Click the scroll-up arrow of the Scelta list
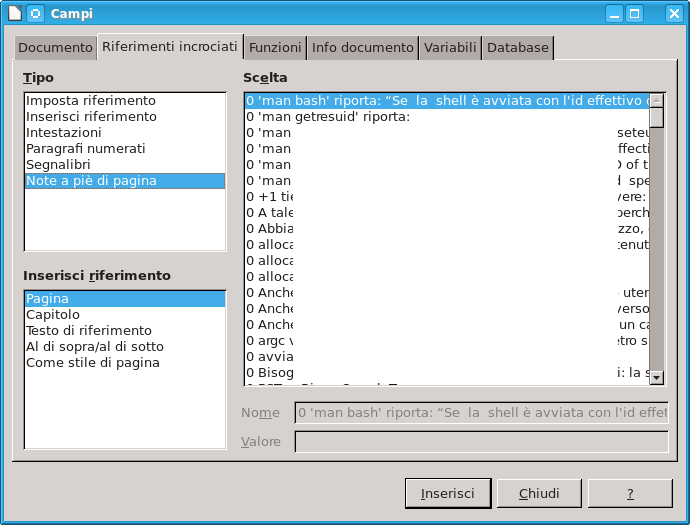This screenshot has height=525, width=690. pyautogui.click(x=657, y=100)
